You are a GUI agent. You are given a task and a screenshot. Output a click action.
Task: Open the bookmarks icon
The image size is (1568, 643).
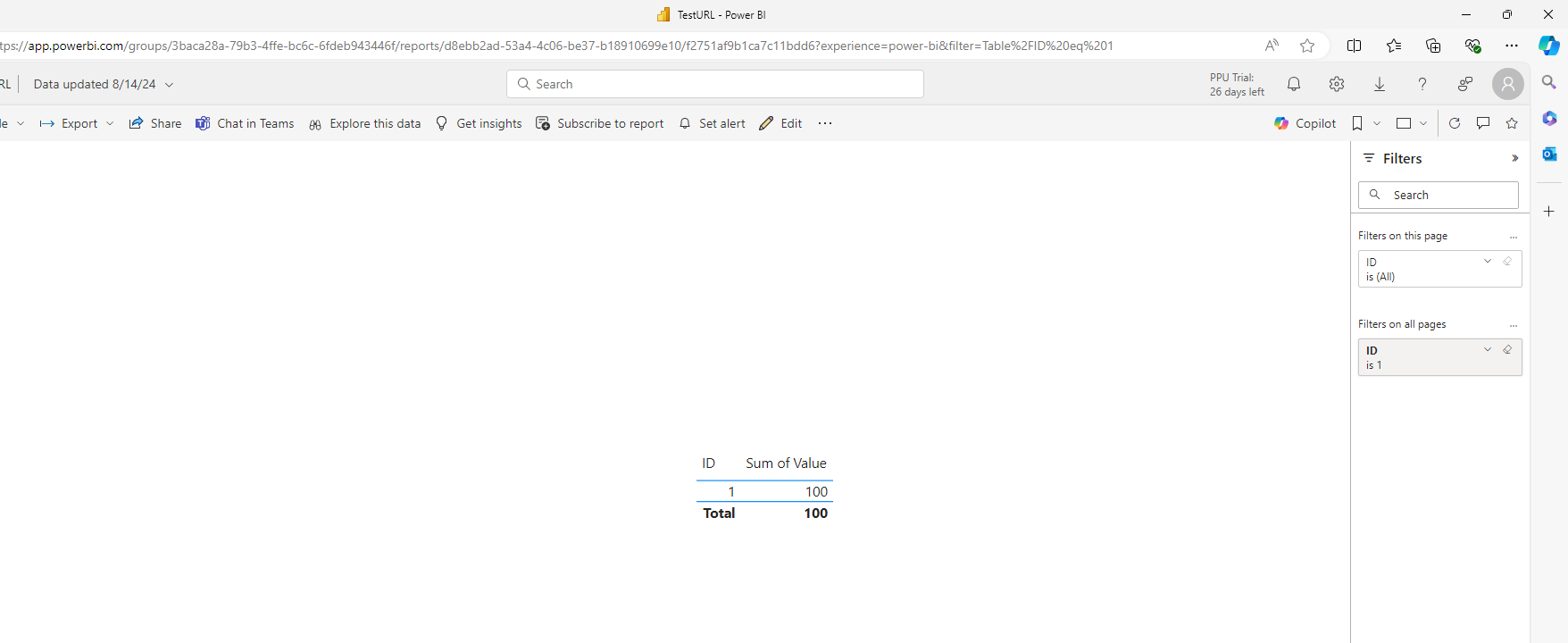[1357, 123]
